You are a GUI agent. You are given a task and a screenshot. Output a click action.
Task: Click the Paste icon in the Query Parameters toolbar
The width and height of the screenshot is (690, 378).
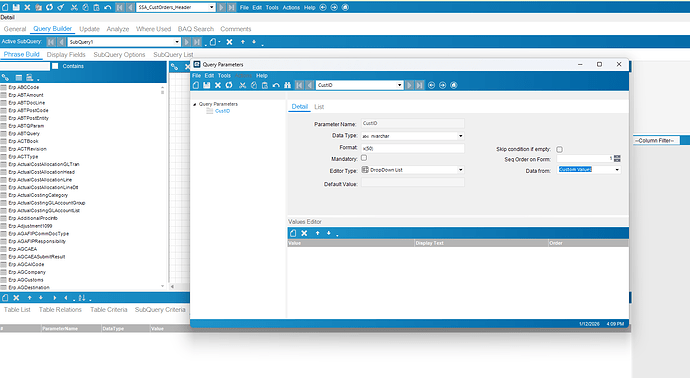coord(265,85)
